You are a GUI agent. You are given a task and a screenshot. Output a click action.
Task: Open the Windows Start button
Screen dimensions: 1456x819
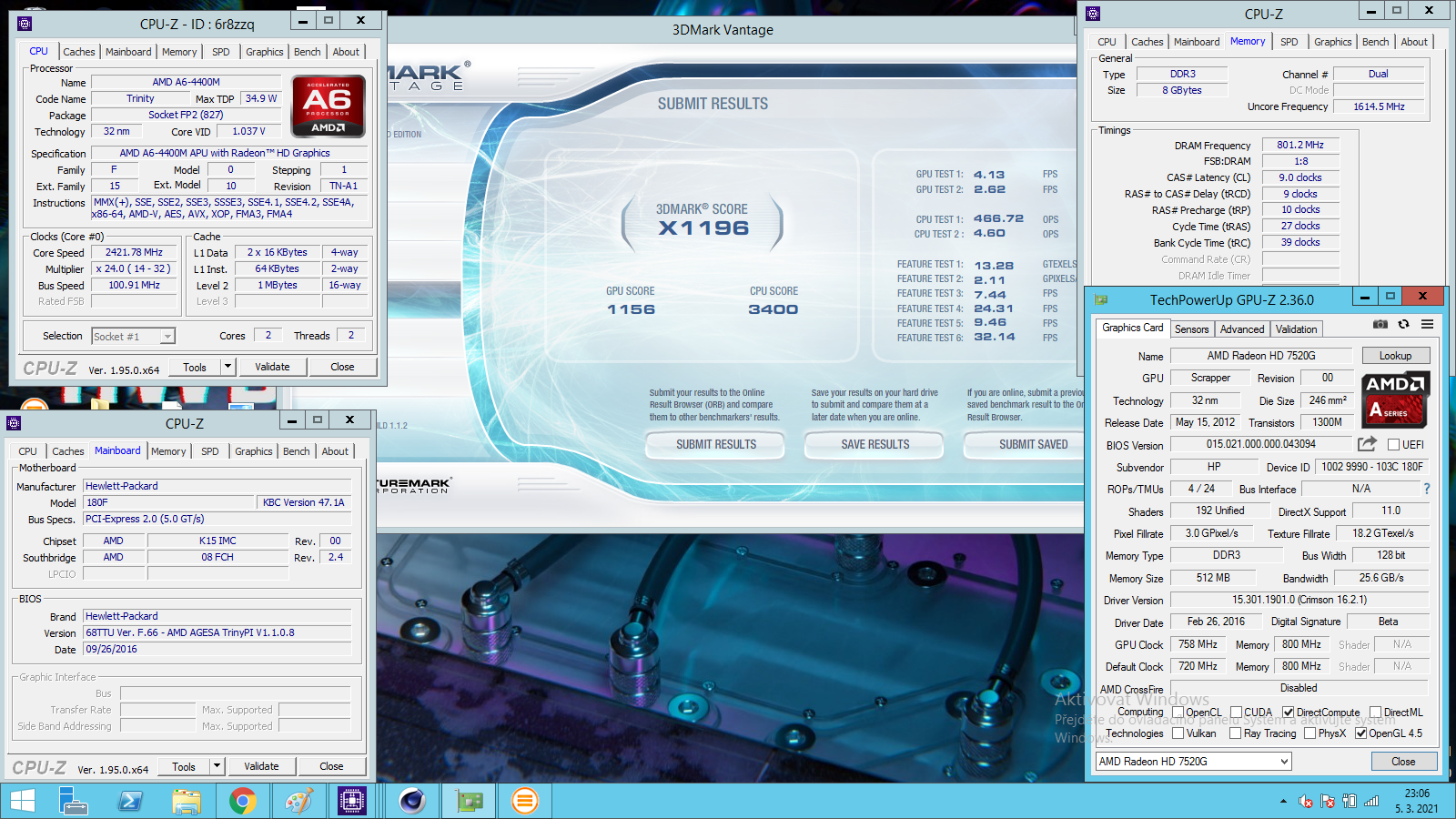[x=22, y=801]
